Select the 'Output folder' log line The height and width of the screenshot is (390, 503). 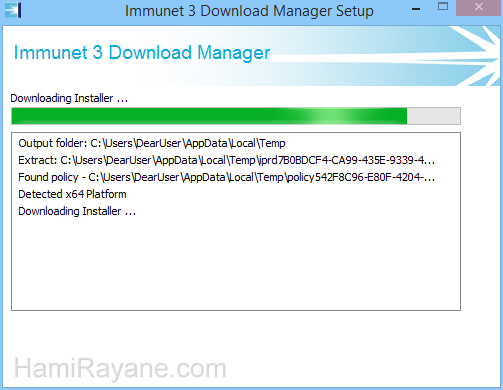tap(152, 143)
